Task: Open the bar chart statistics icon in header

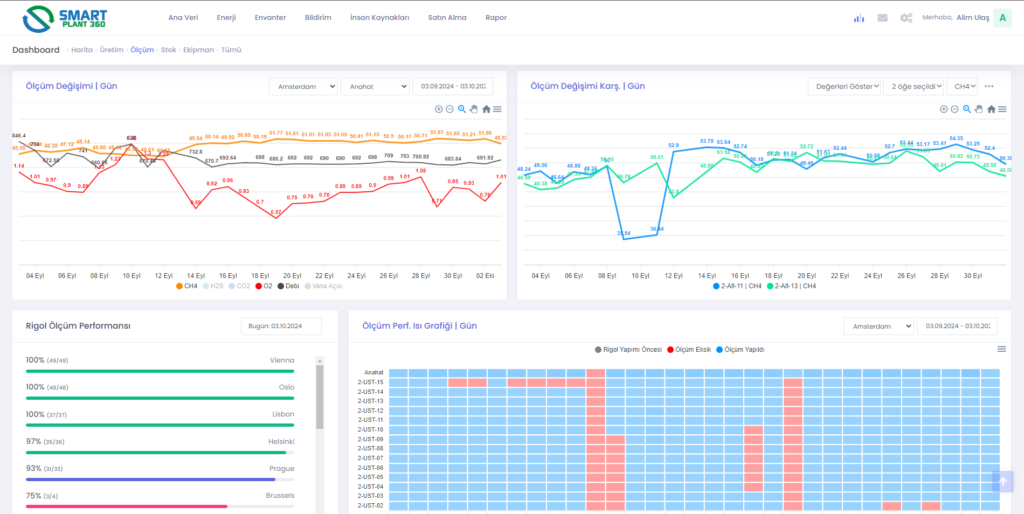Action: click(x=858, y=18)
